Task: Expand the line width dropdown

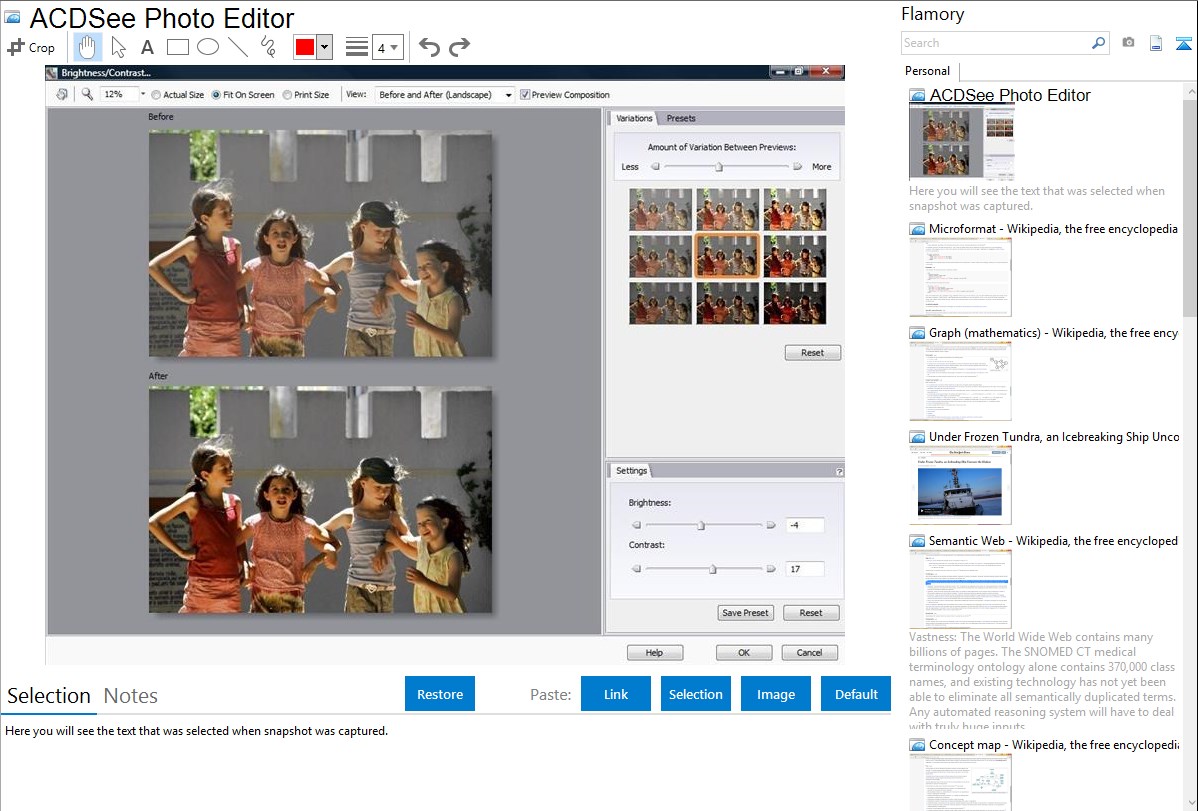Action: [x=388, y=47]
